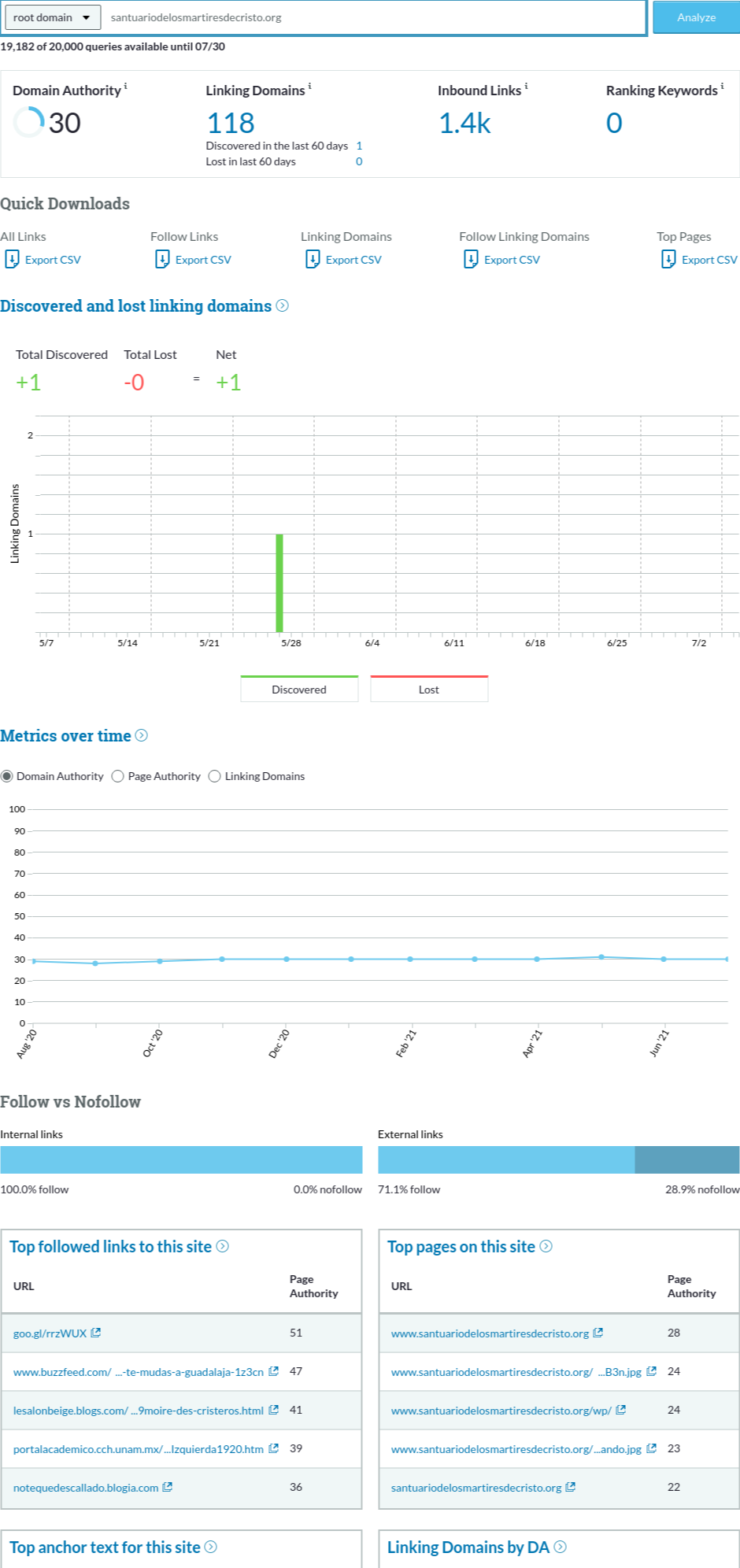
Task: Select the Page Authority radio button
Action: pos(118,776)
